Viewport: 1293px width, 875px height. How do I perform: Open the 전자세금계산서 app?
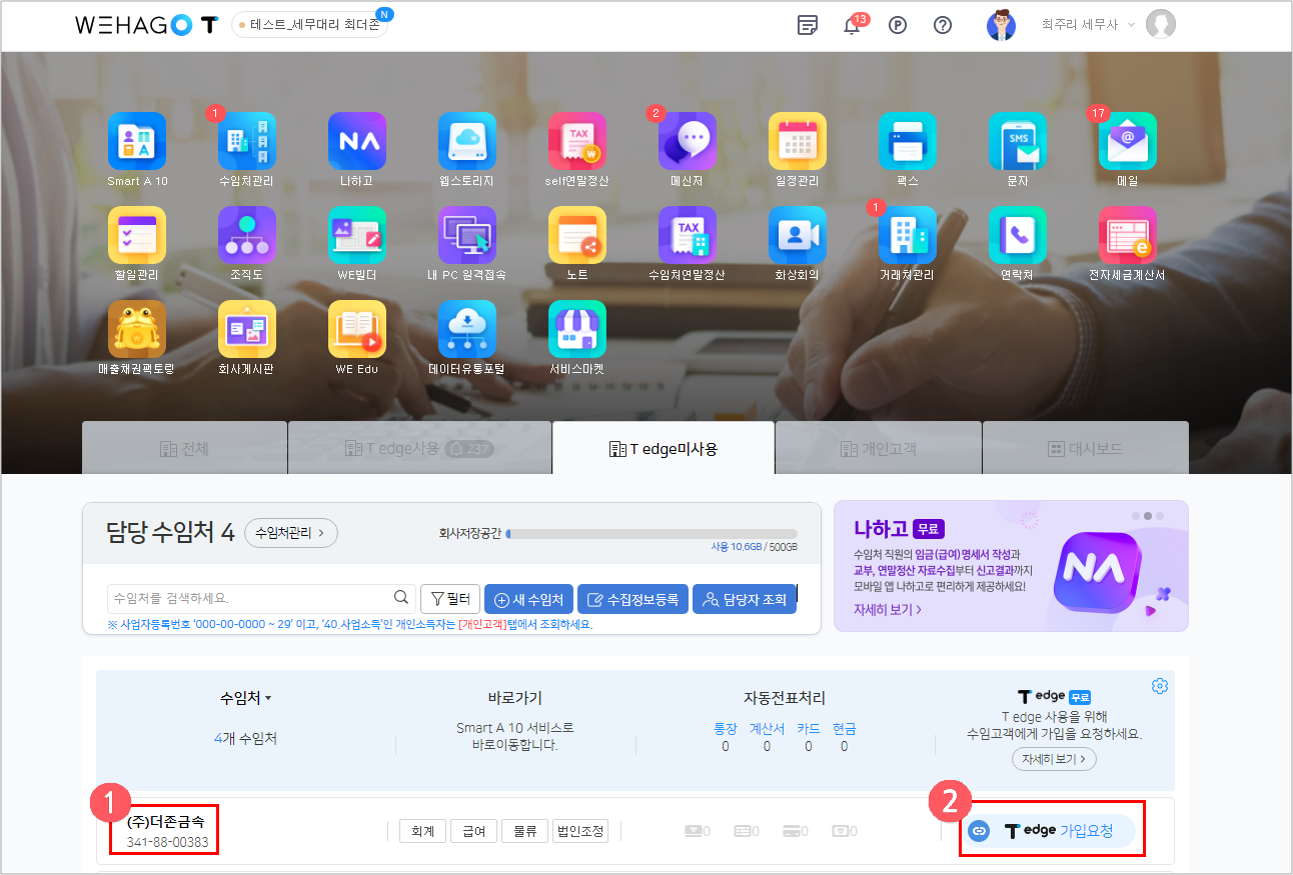click(1127, 235)
